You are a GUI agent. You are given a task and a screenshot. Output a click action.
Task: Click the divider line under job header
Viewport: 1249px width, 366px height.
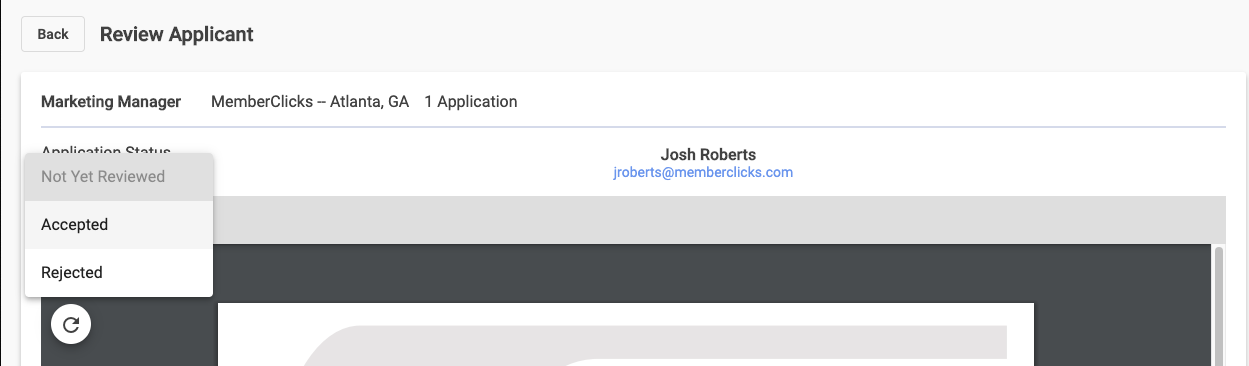pos(633,127)
